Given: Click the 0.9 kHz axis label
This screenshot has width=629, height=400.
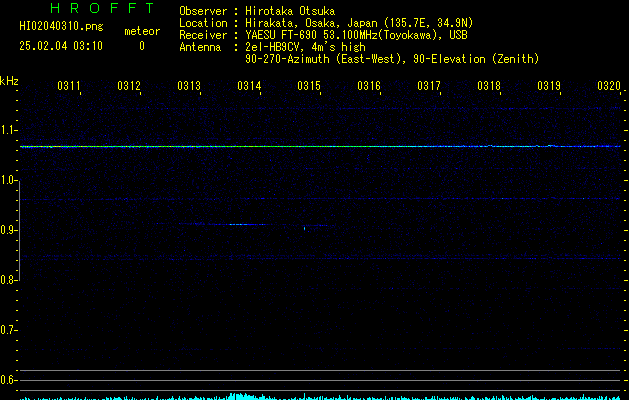Looking at the screenshot, I should (x=8, y=230).
